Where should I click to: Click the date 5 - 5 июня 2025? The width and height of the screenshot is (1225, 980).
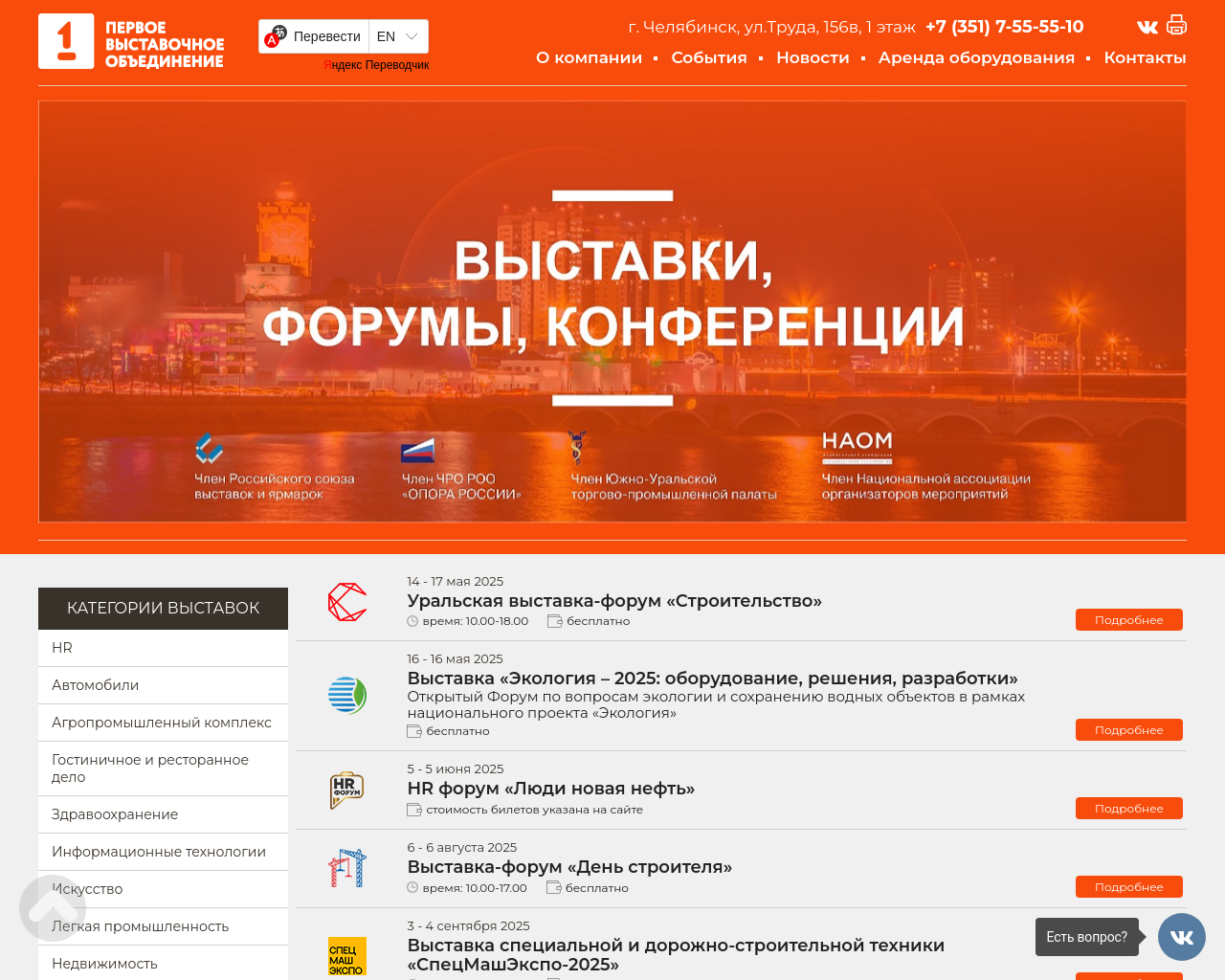[455, 769]
